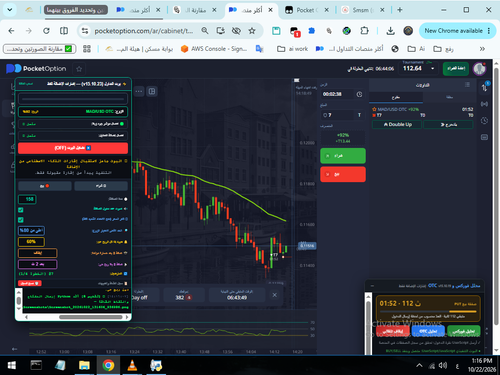Click the green buy button on trade panel
The image size is (500, 375).
[343, 156]
